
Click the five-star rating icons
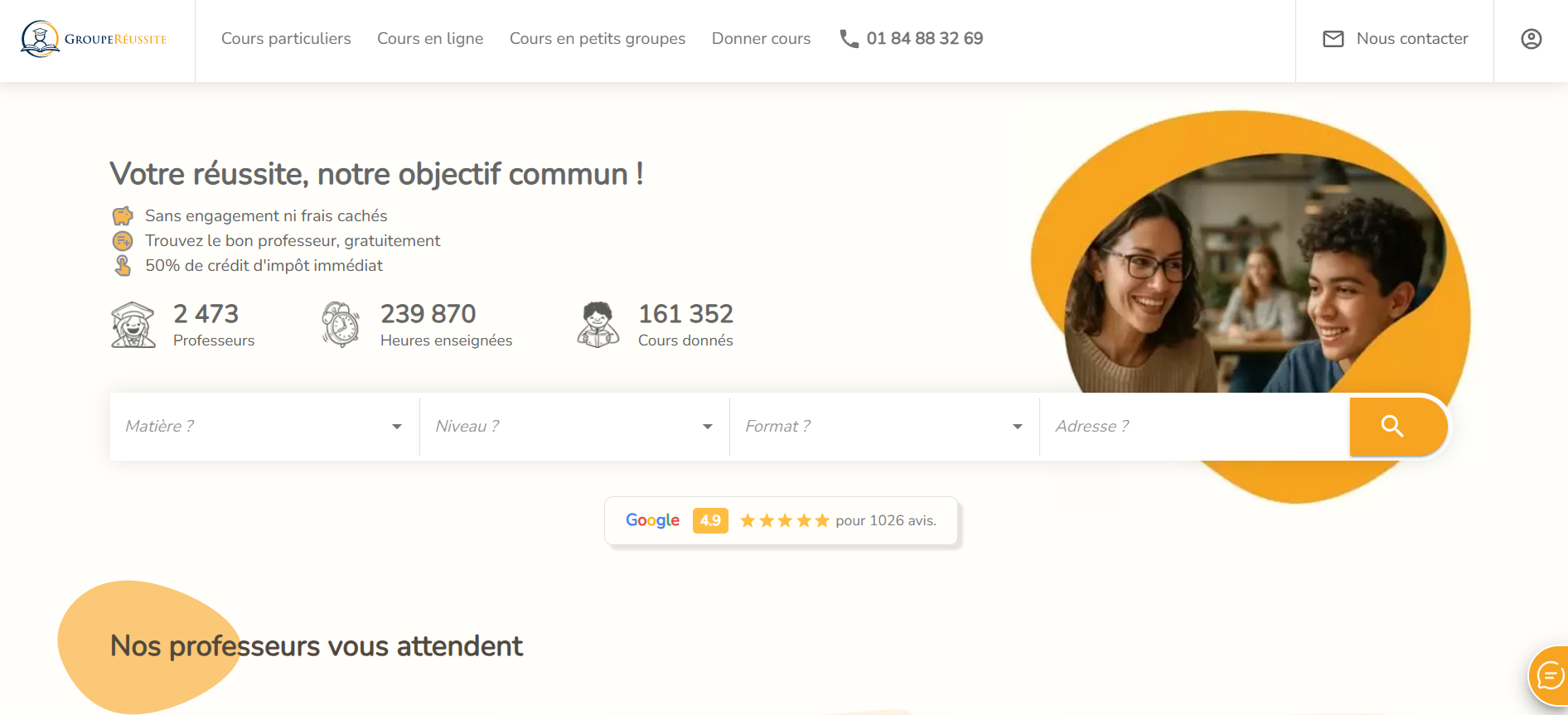(785, 520)
